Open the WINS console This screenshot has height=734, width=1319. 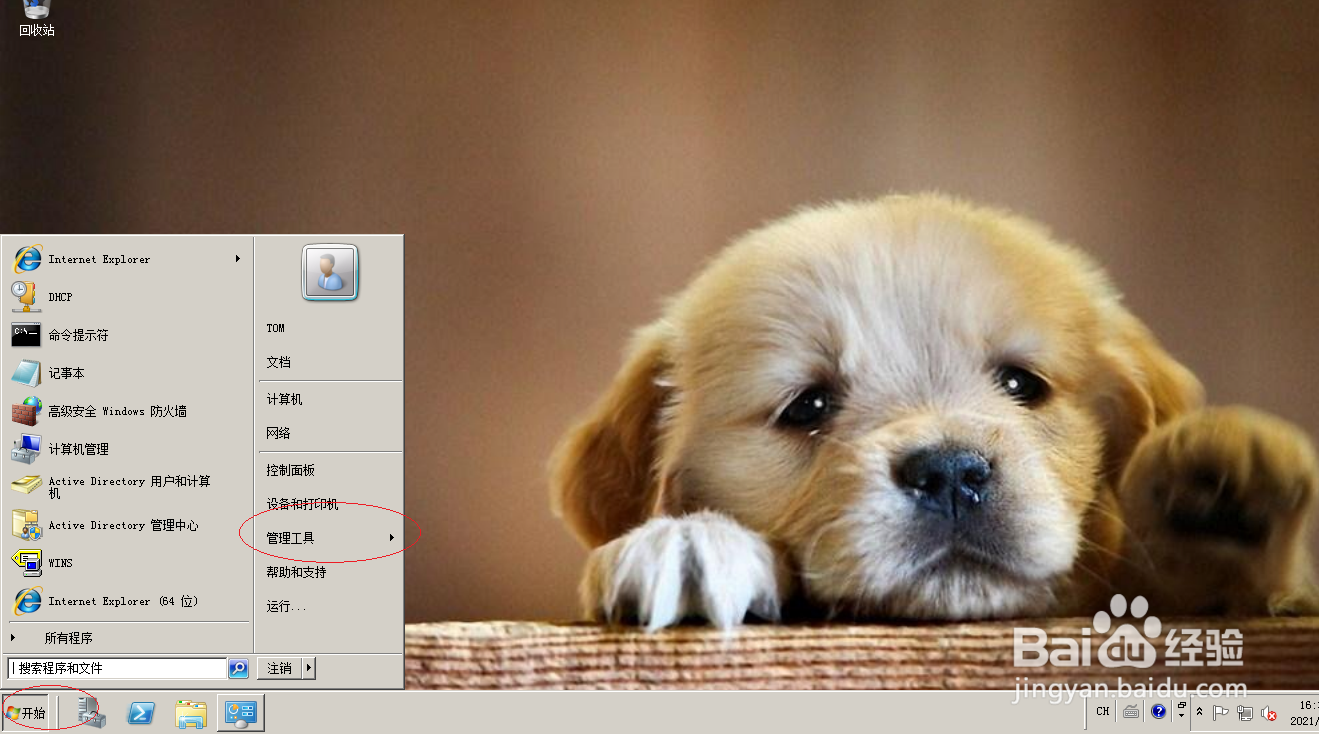[x=59, y=562]
